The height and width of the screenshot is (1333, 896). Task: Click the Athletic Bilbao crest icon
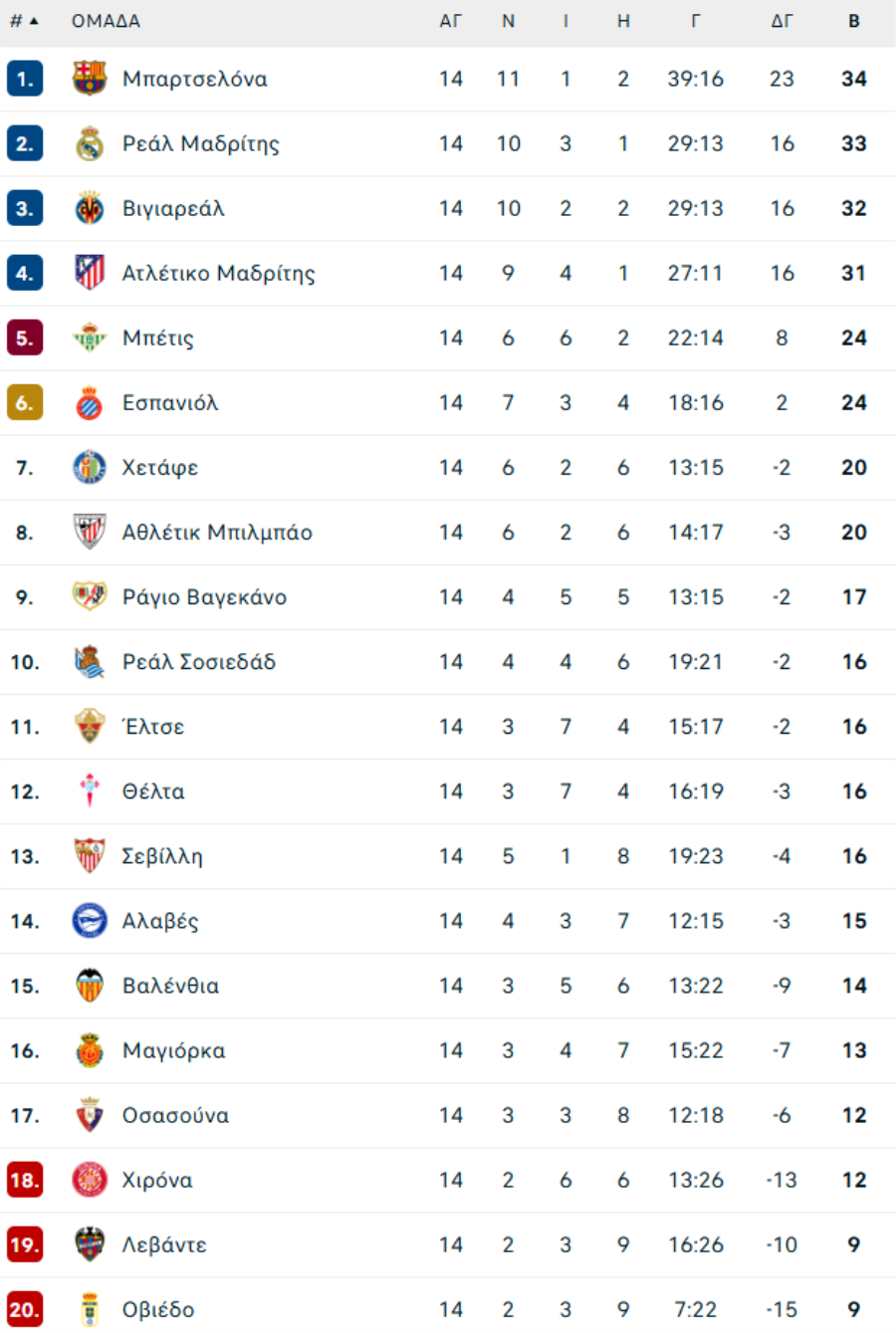[x=90, y=533]
